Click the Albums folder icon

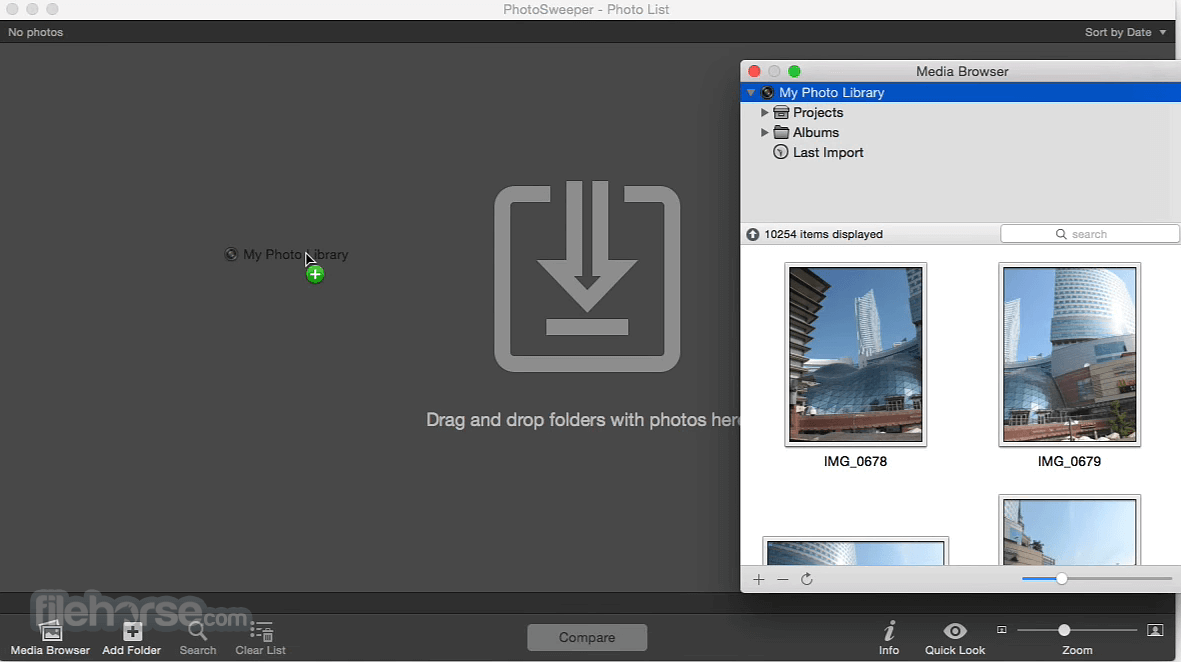coord(781,133)
